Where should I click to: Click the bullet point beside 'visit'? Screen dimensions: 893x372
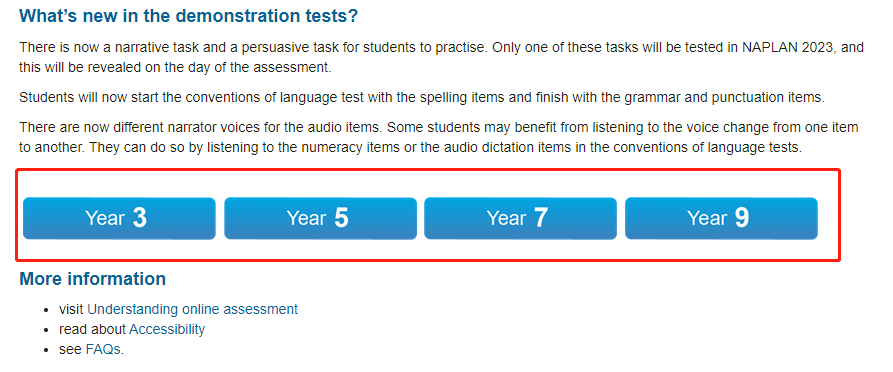pos(47,310)
